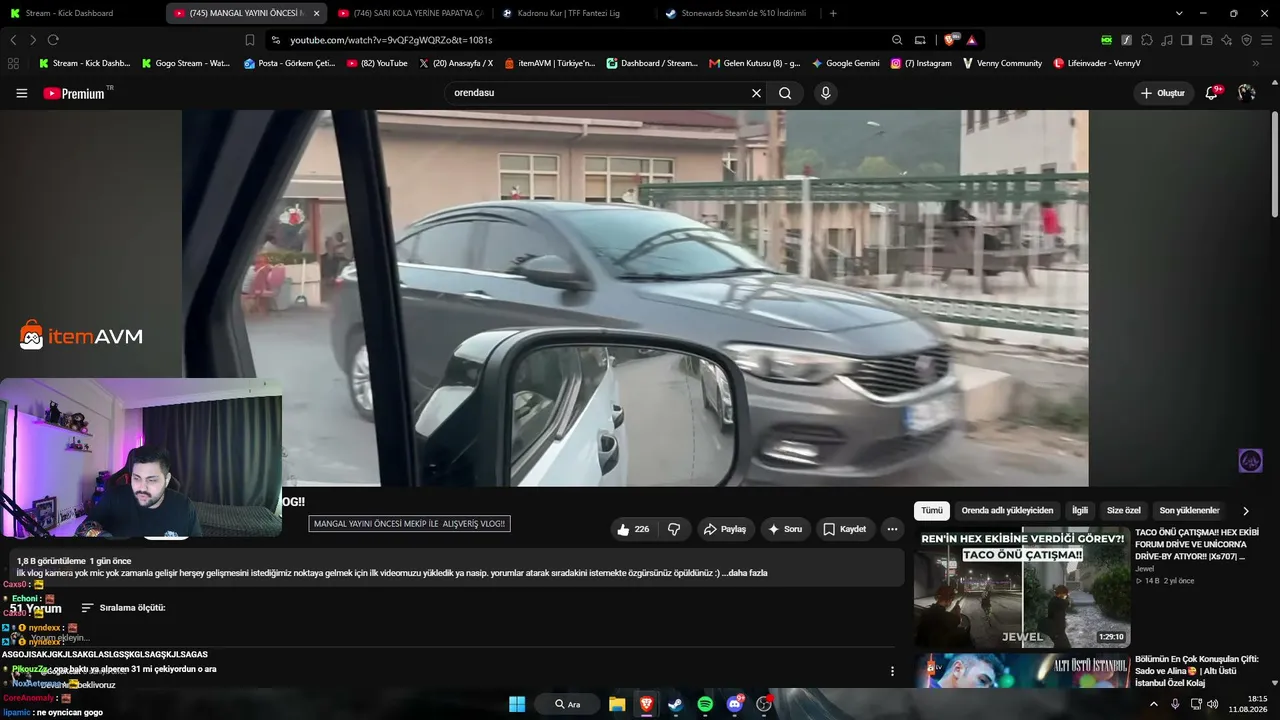Viewport: 1280px width, 720px height.
Task: Open the media control music note icon
Action: point(1167,40)
